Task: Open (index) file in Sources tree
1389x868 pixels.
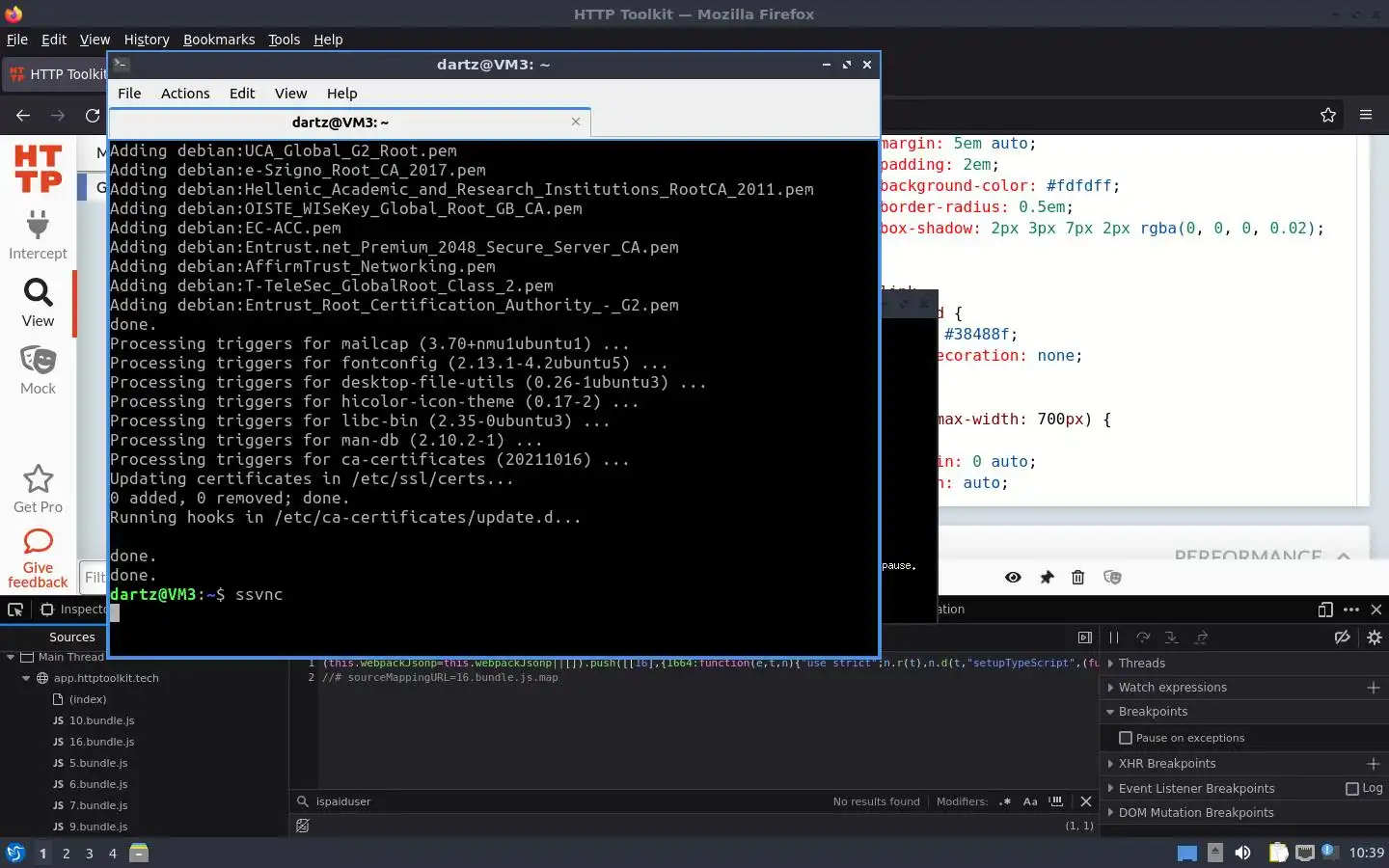Action: (x=87, y=699)
